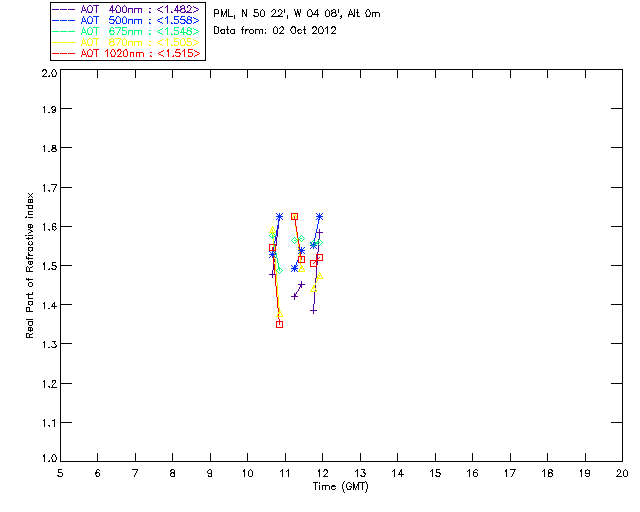Click the time axis tick label 6
Viewport: 640px width, 512px height.
pos(97,473)
